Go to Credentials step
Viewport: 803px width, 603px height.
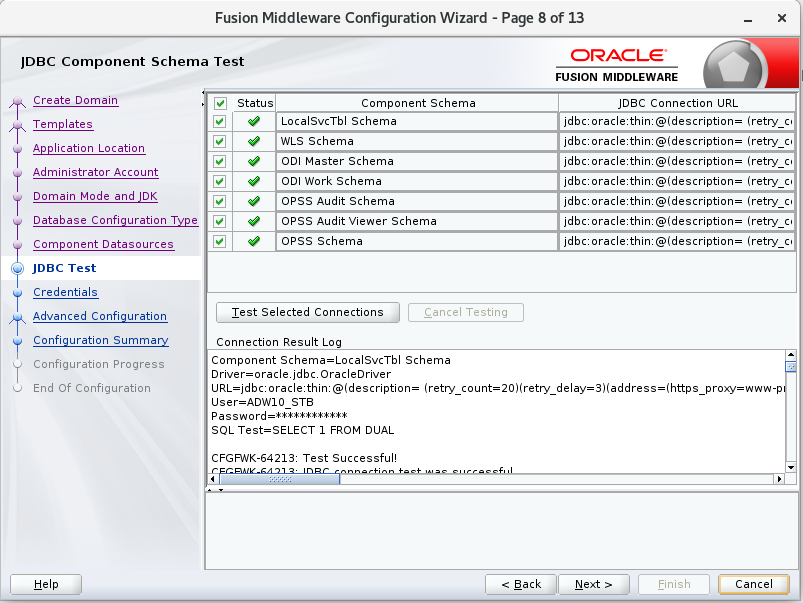pos(65,293)
